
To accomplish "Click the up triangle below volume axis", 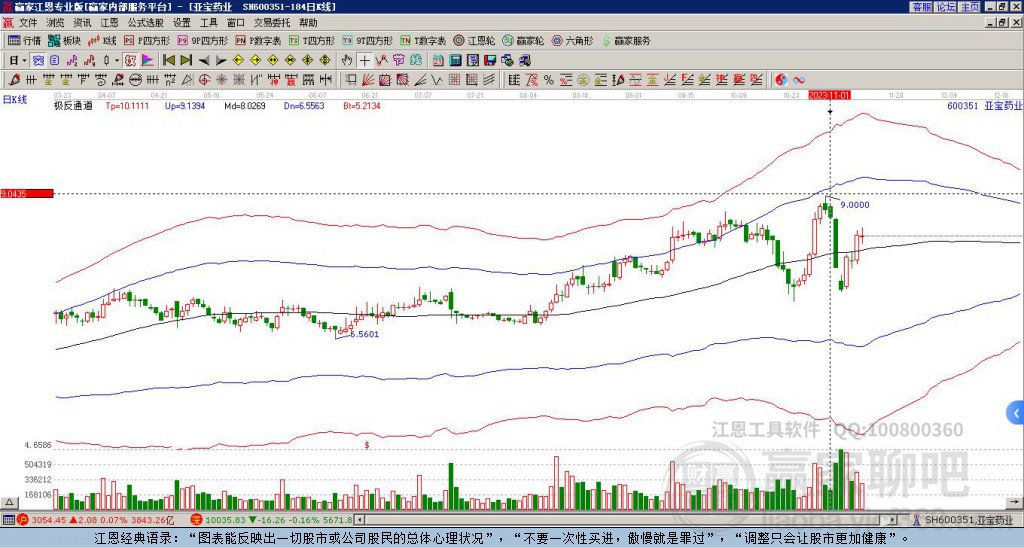I will [8, 503].
